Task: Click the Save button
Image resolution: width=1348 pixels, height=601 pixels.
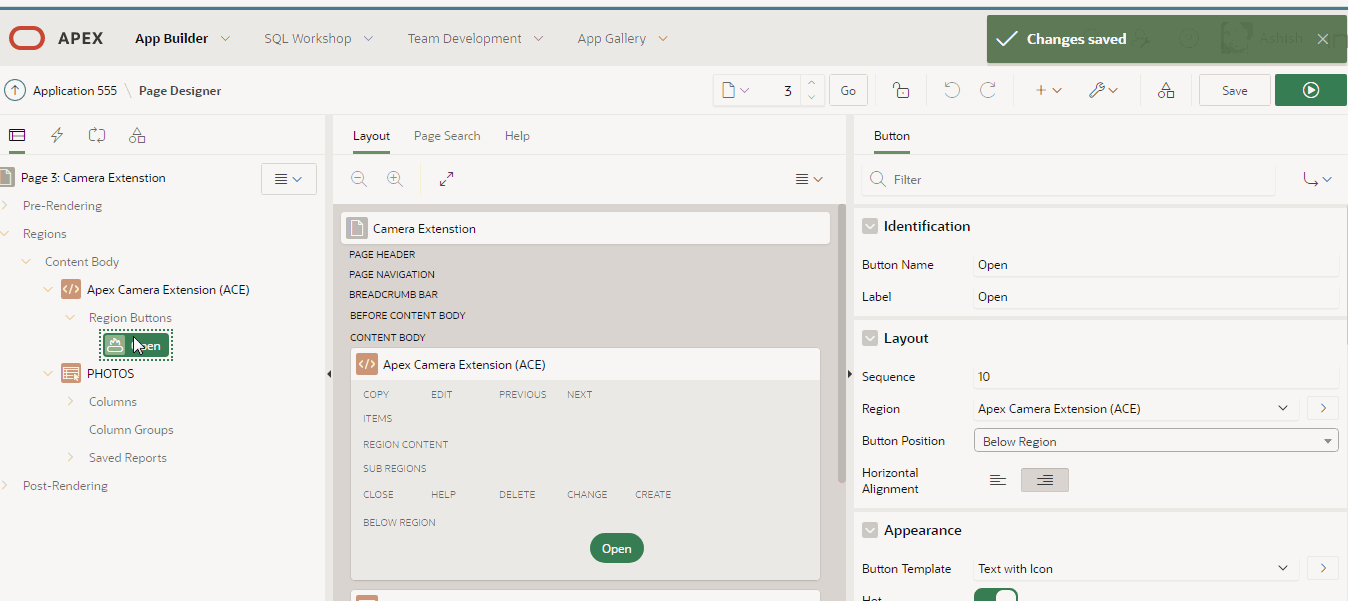Action: [x=1234, y=90]
